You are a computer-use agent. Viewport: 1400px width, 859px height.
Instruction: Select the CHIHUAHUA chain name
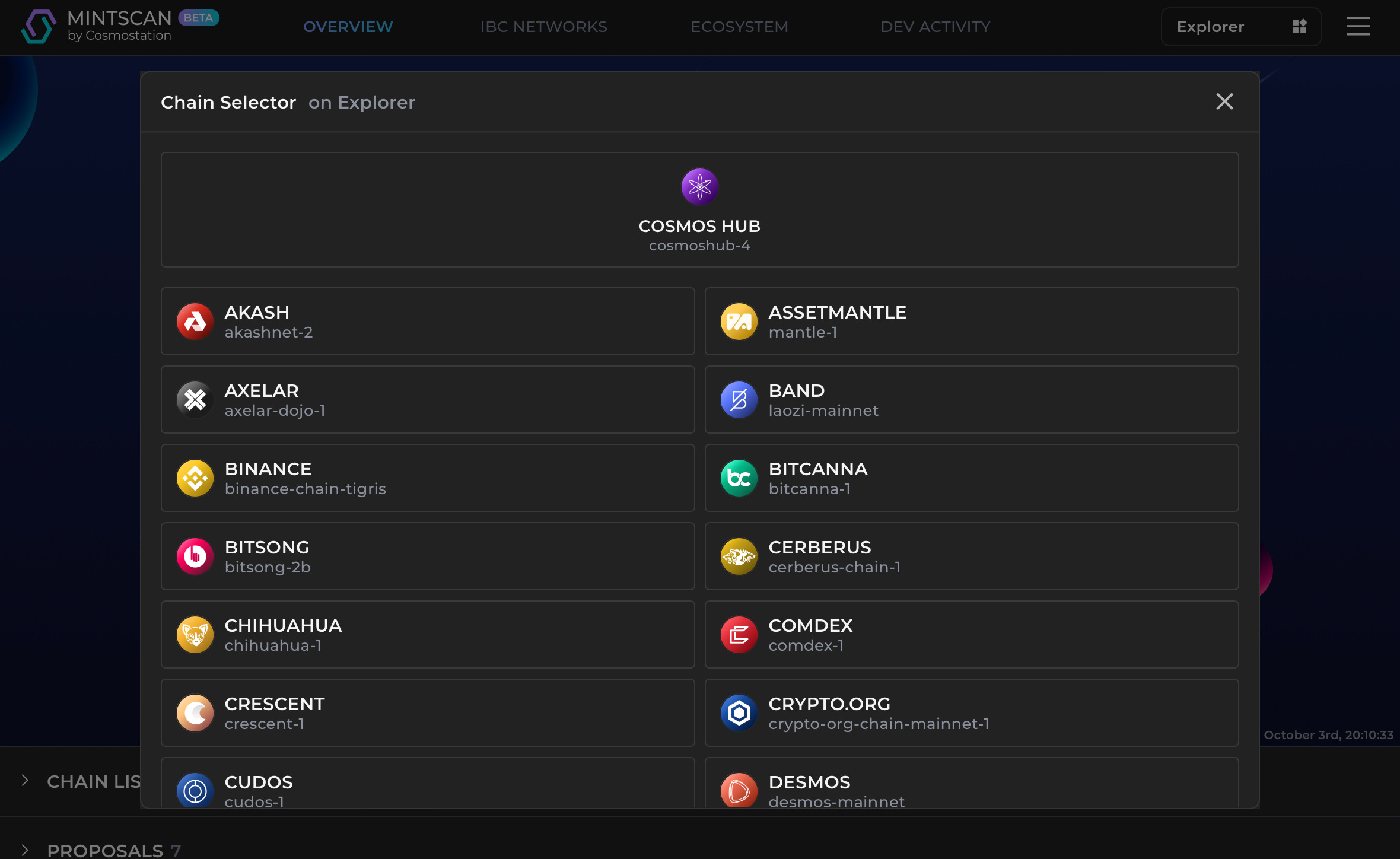pyautogui.click(x=283, y=625)
